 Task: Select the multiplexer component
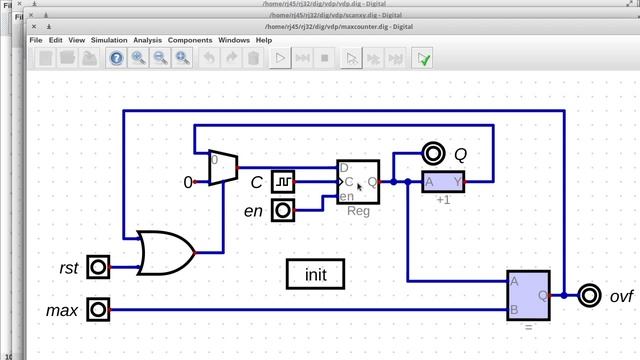223,168
